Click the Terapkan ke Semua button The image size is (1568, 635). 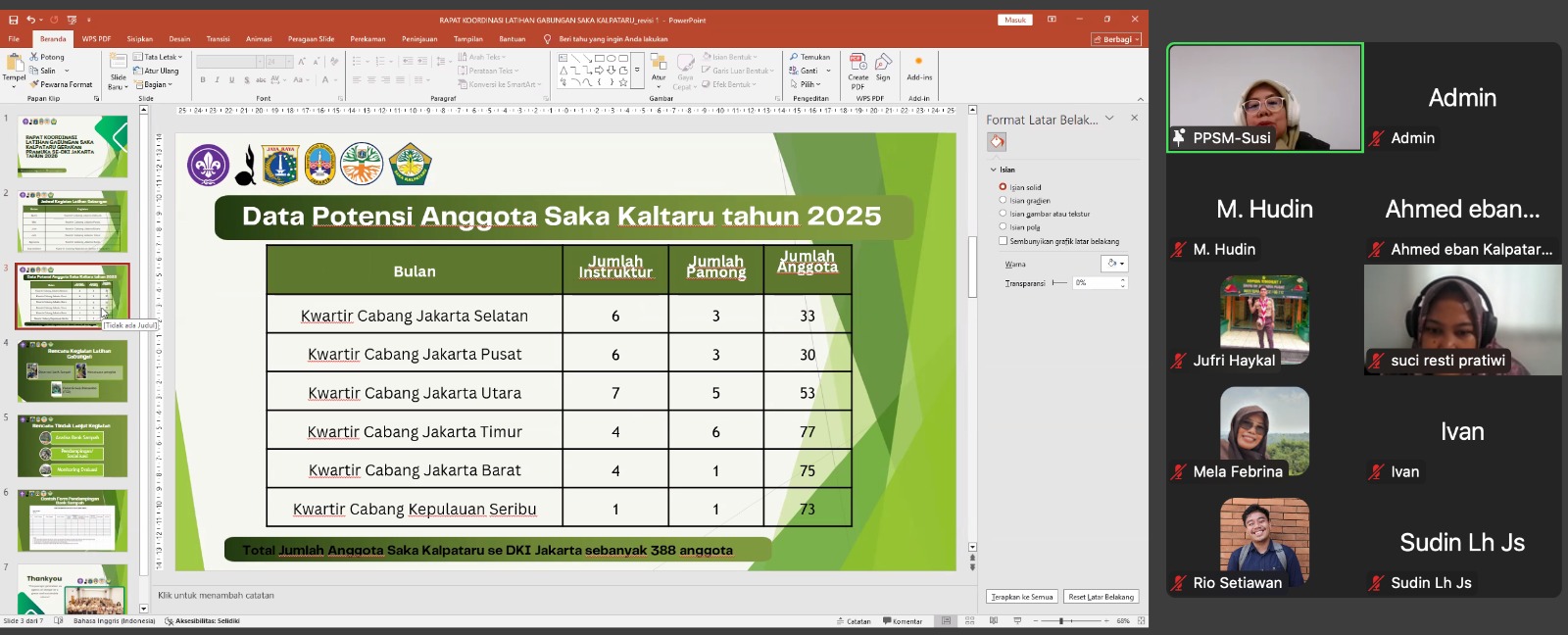[1021, 597]
